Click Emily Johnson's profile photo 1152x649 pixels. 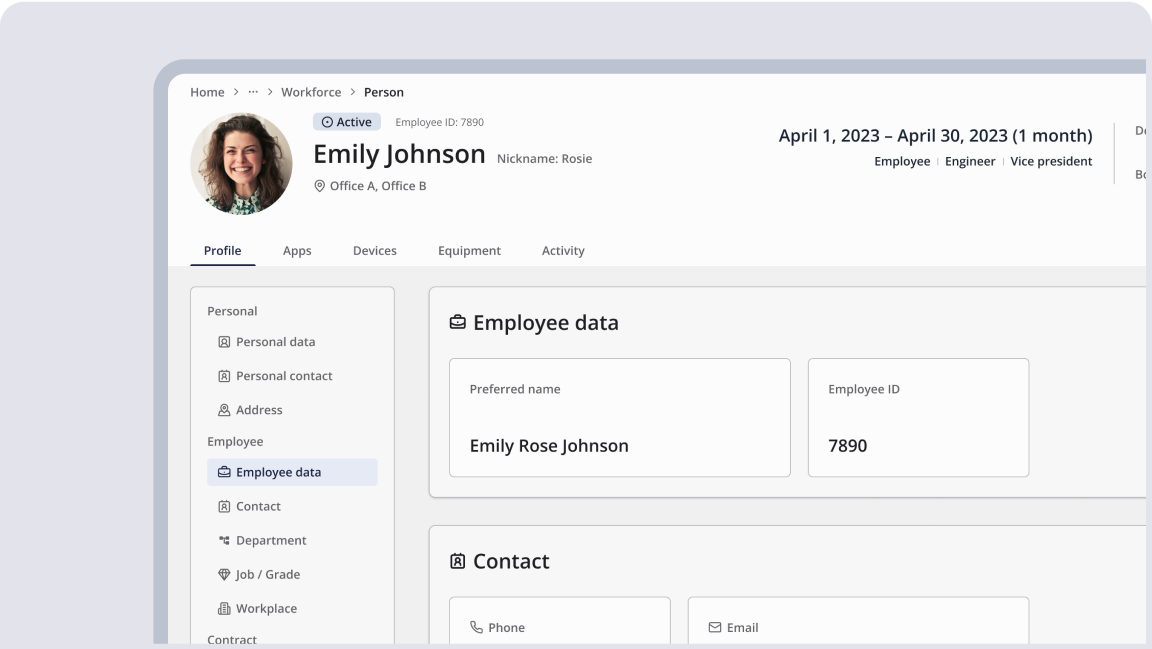pyautogui.click(x=241, y=164)
